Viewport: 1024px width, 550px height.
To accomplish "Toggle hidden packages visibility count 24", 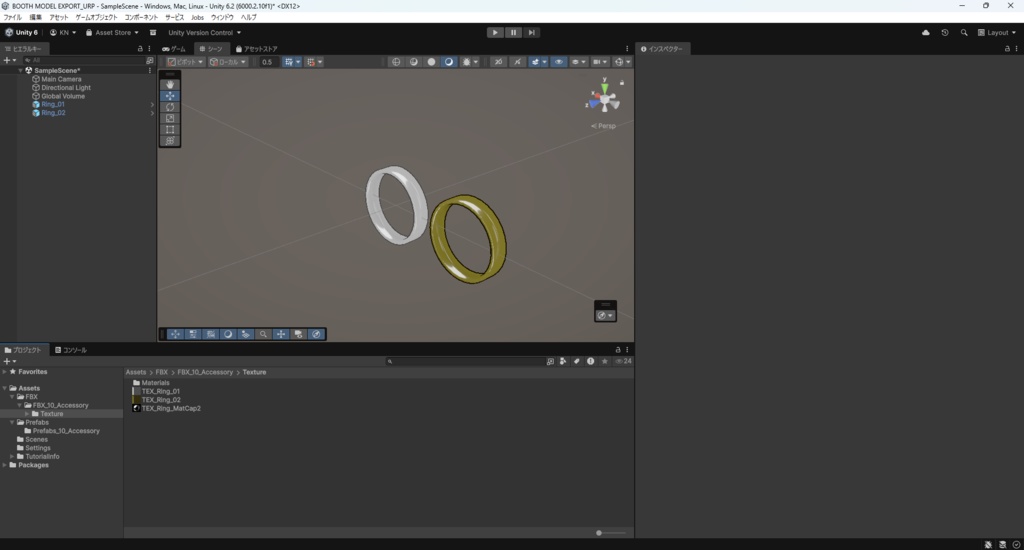I will tap(624, 361).
